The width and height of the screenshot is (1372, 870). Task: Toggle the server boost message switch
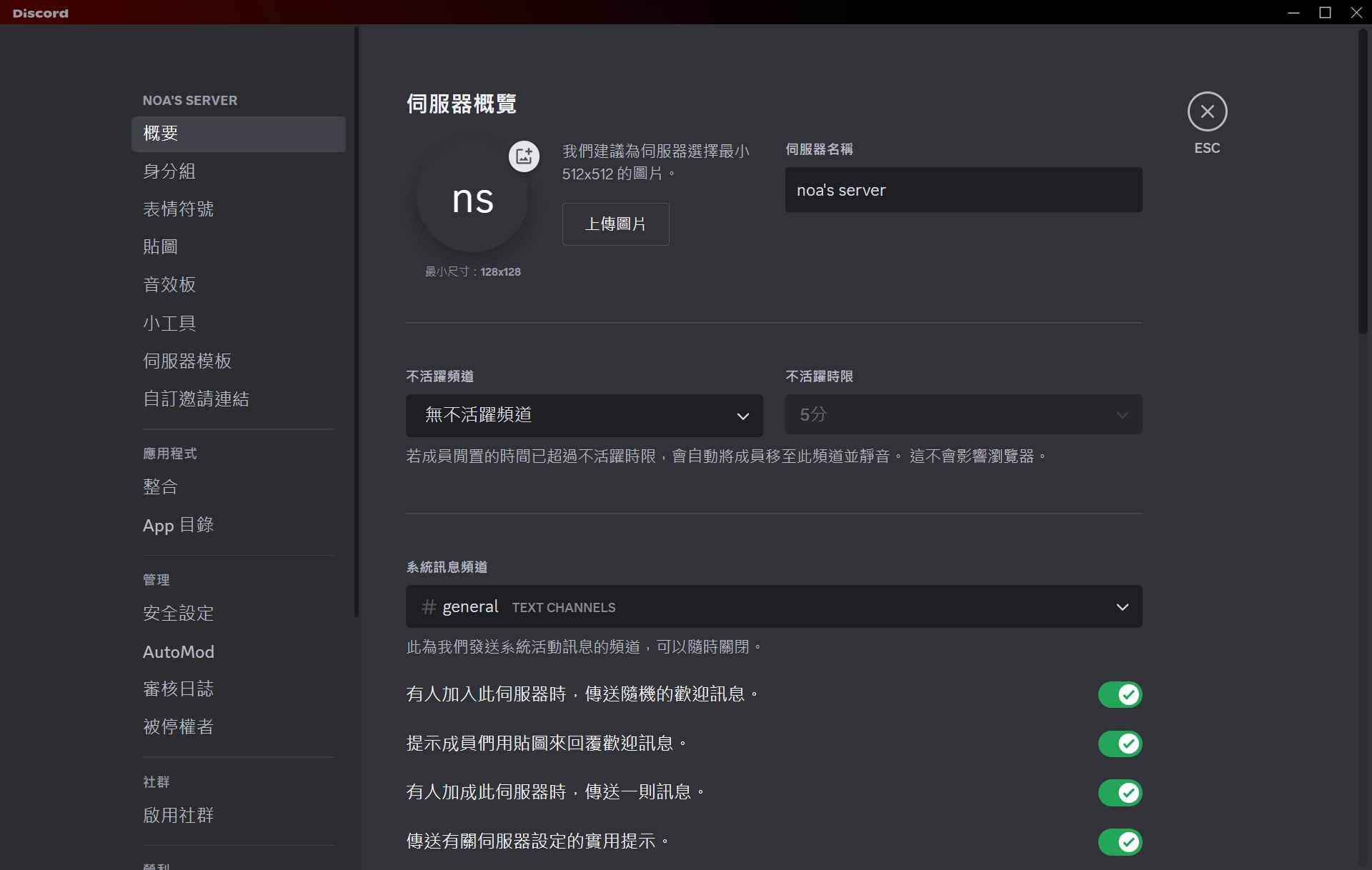pos(1119,792)
